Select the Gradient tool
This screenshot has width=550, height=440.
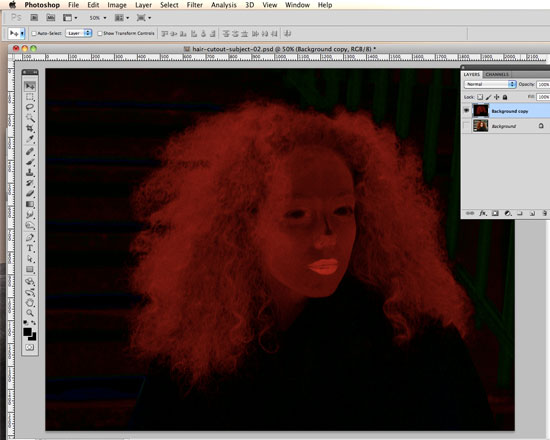[30, 204]
